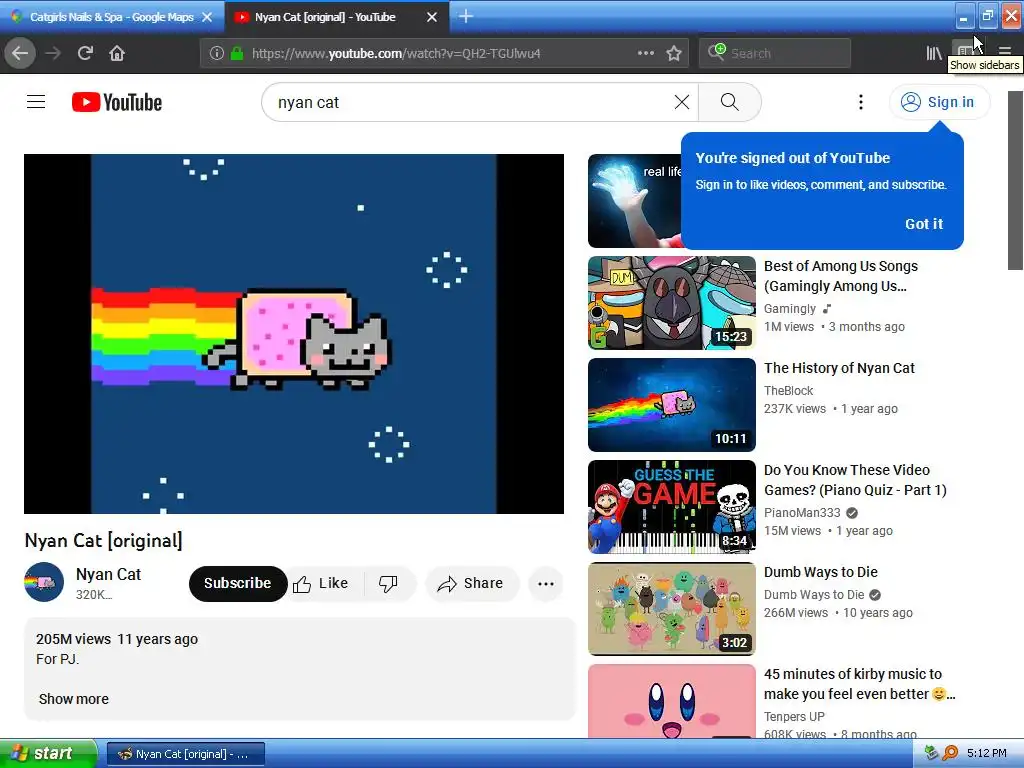Click the browser address bar URL

396,53
